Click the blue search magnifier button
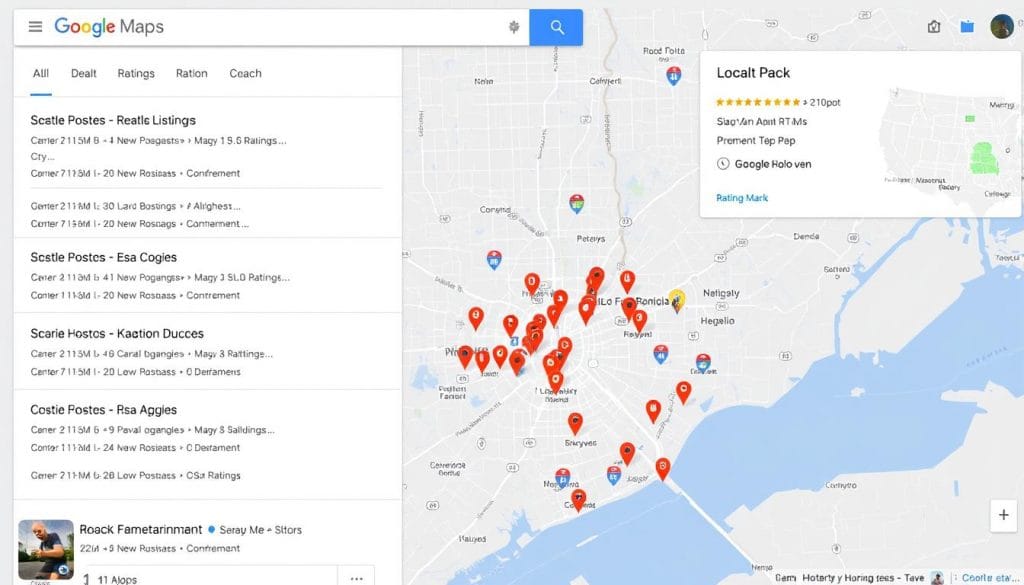 [556, 27]
